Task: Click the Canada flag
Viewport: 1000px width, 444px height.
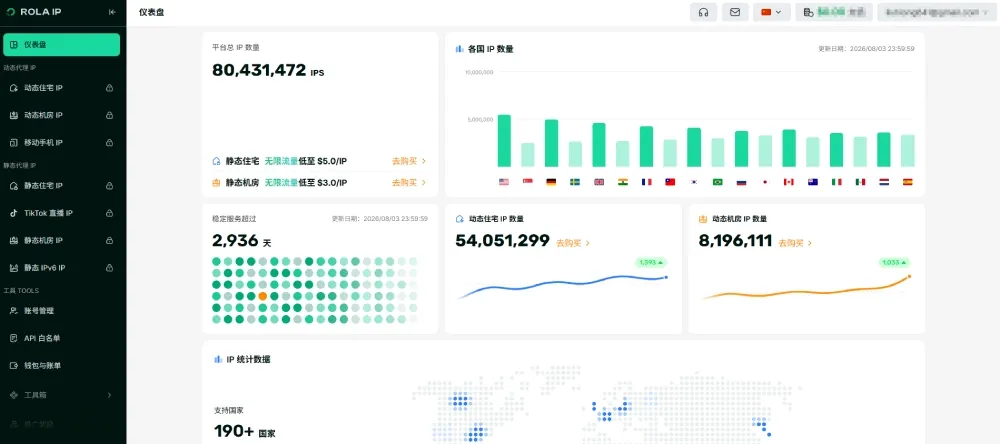Action: click(x=788, y=182)
